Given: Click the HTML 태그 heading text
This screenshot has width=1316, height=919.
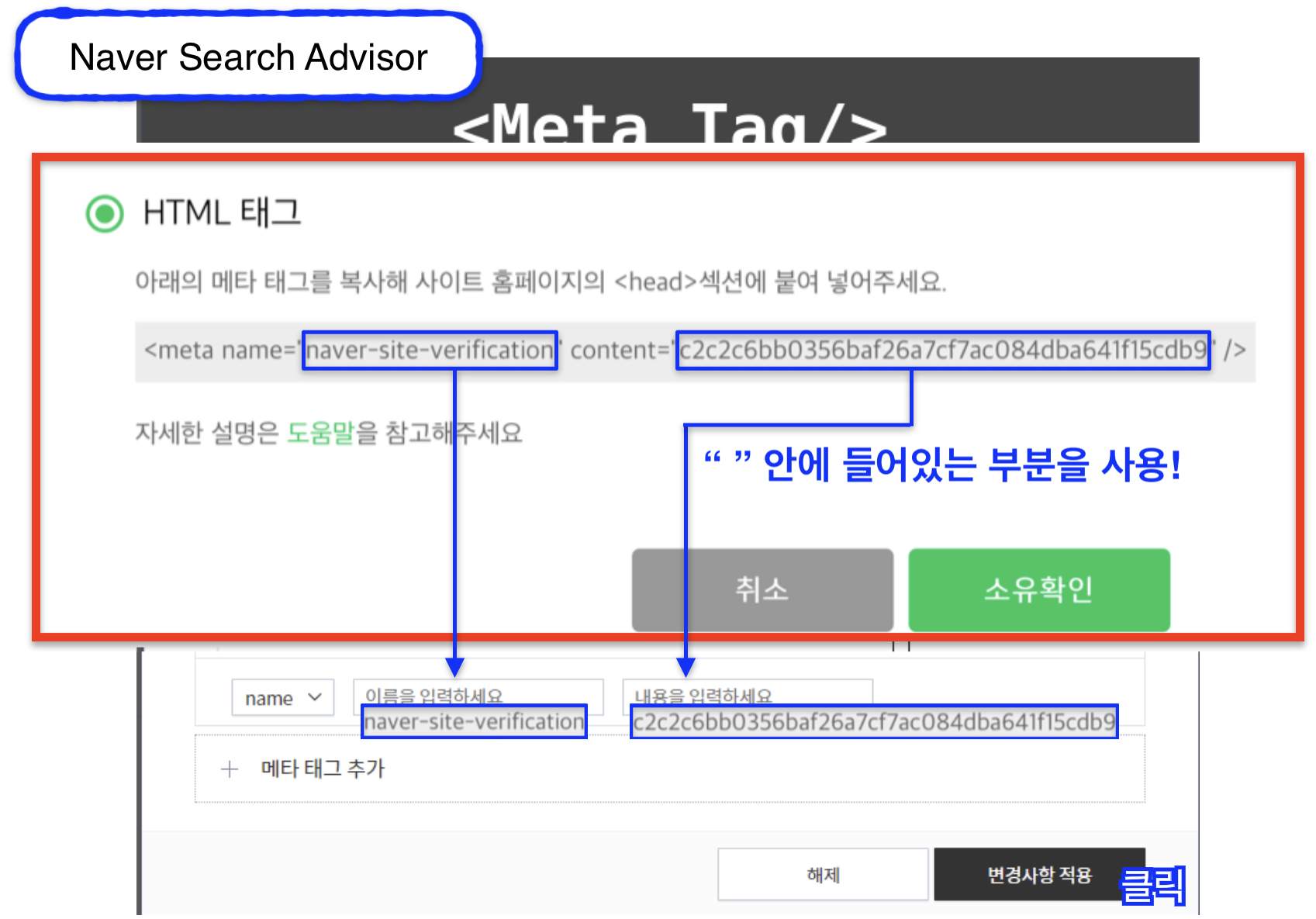Looking at the screenshot, I should click(222, 212).
